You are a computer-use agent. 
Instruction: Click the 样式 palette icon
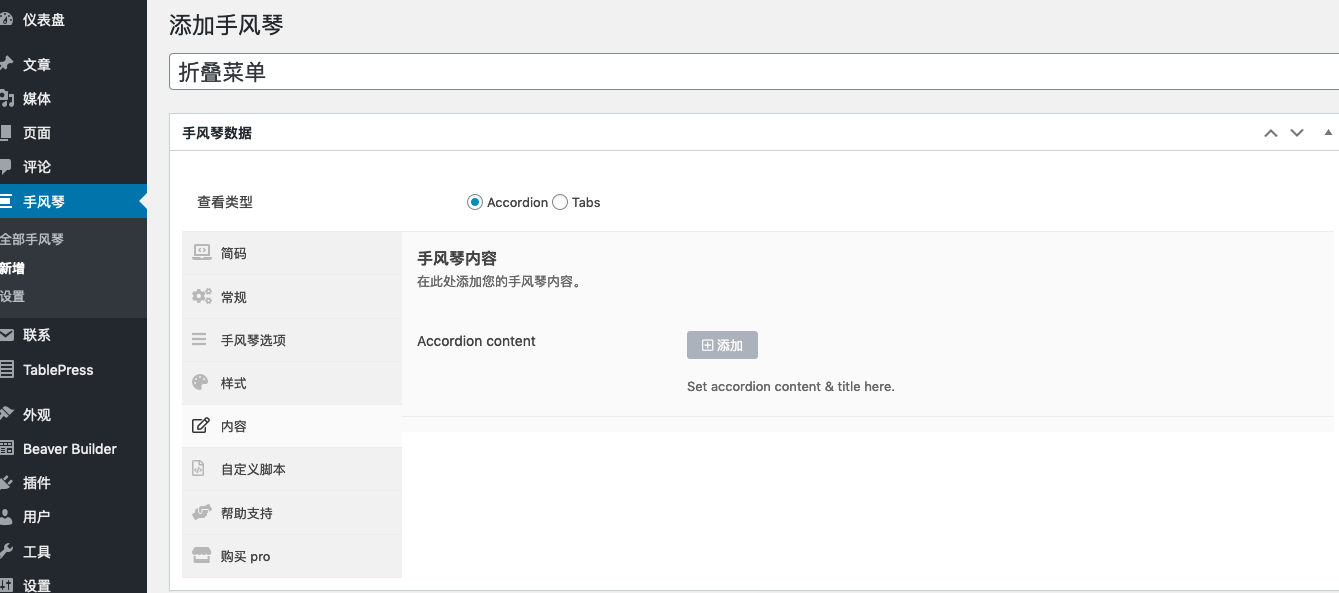tap(200, 383)
